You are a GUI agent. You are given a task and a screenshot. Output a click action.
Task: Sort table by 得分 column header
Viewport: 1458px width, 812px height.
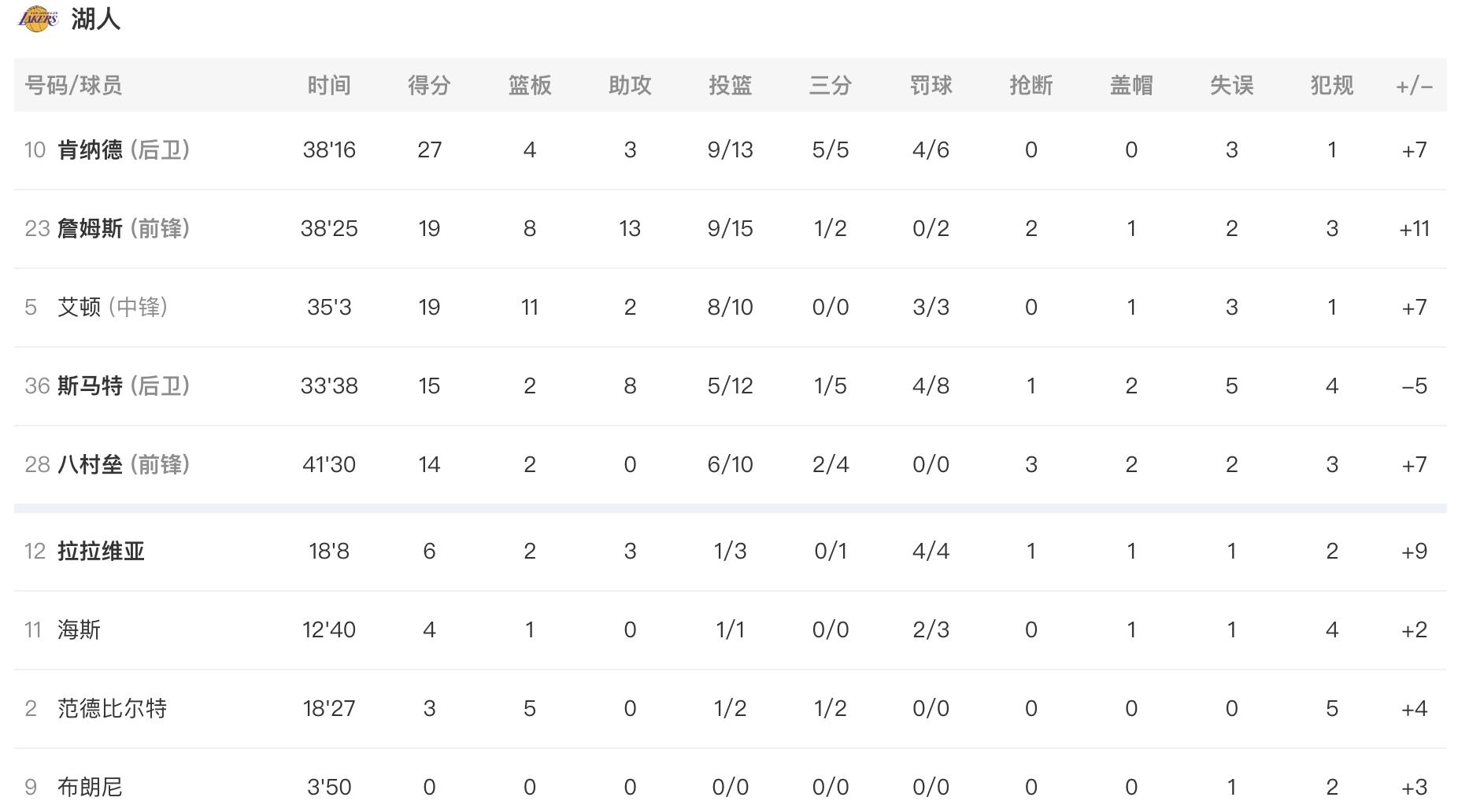click(429, 85)
